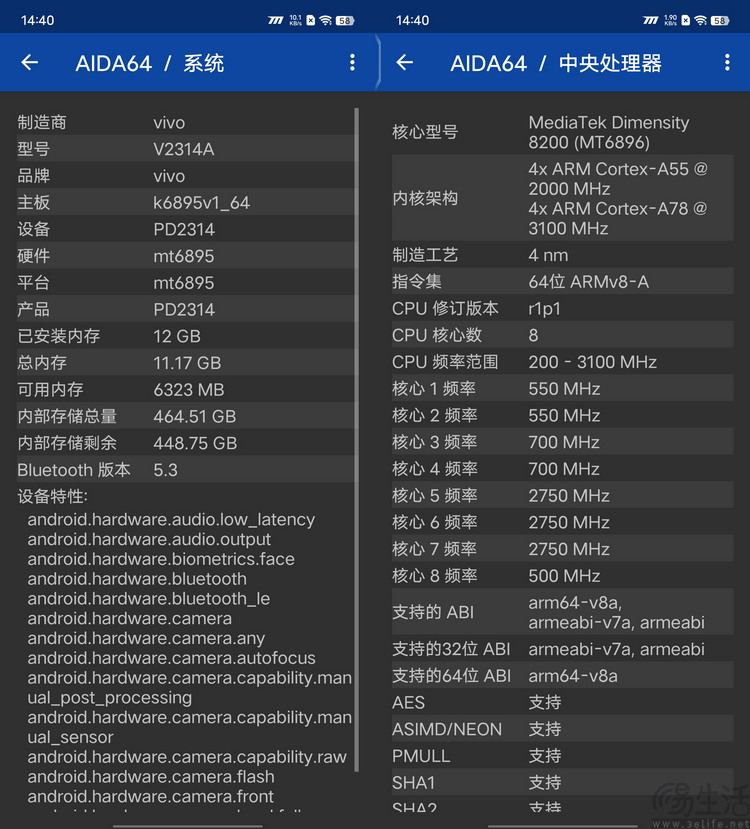
Task: Select the 设备特性 heading
Action: pos(52,496)
